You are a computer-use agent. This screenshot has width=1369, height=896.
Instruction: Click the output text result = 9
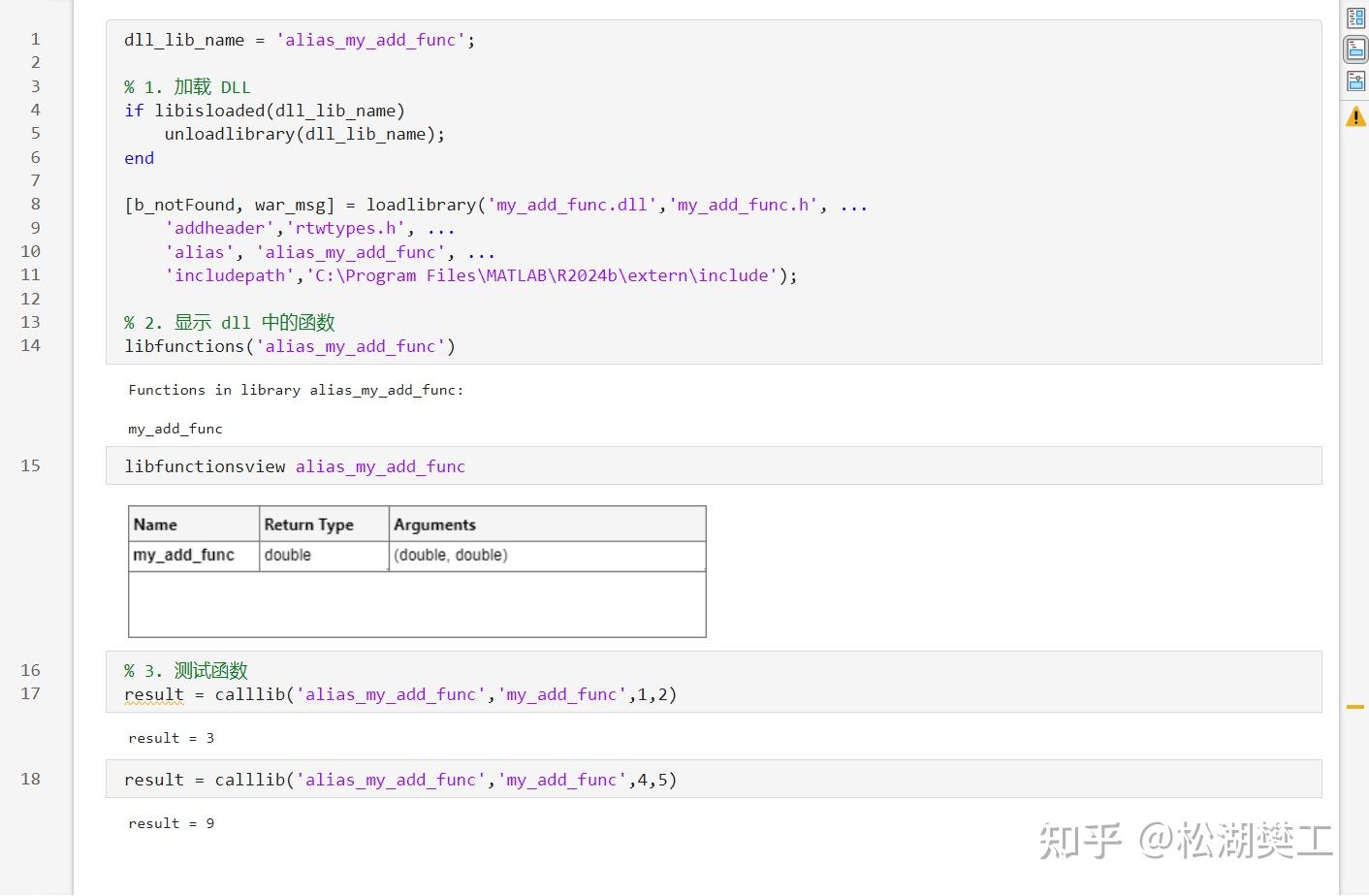[x=172, y=822]
